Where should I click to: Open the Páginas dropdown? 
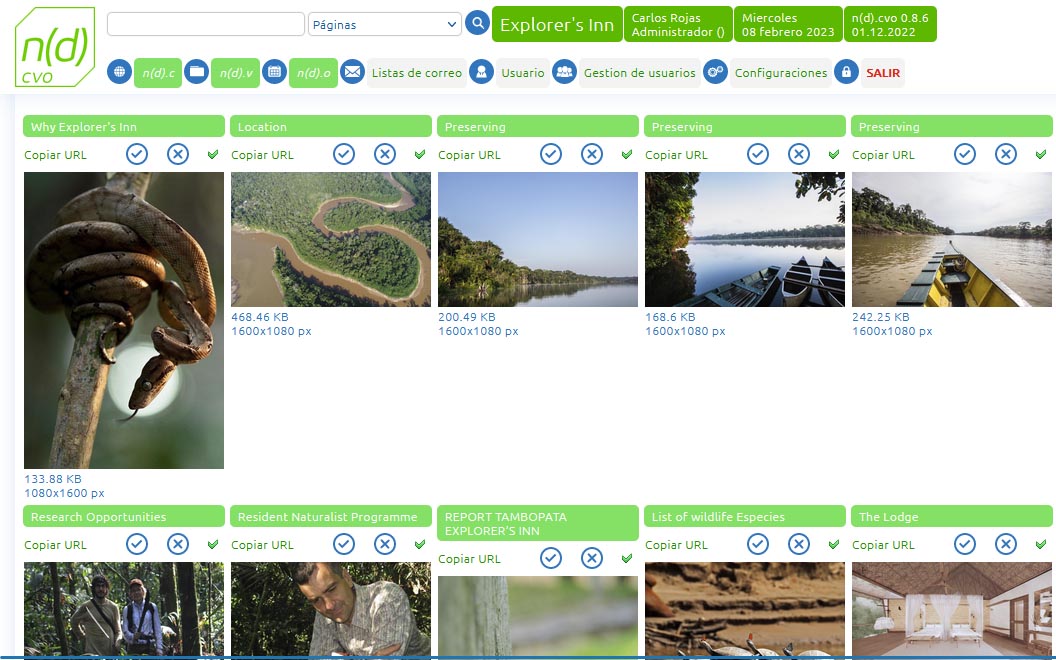coord(385,24)
